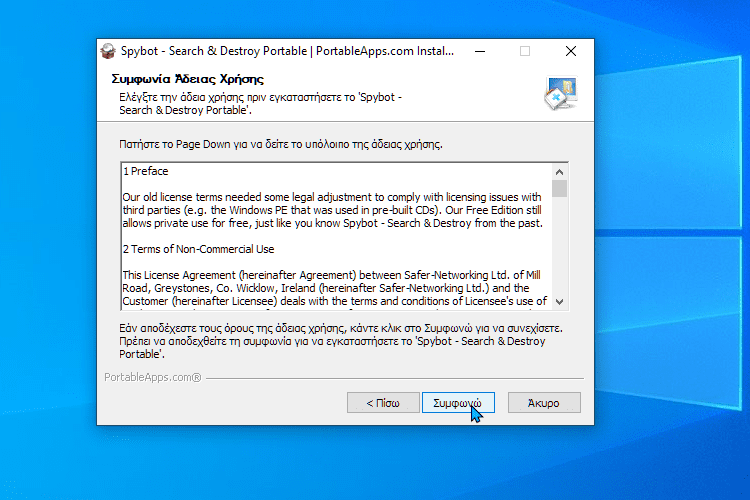Click the 'Εάν αποδέχεστε τους όρους' instruction text
Image resolution: width=750 pixels, height=500 pixels.
click(x=341, y=341)
